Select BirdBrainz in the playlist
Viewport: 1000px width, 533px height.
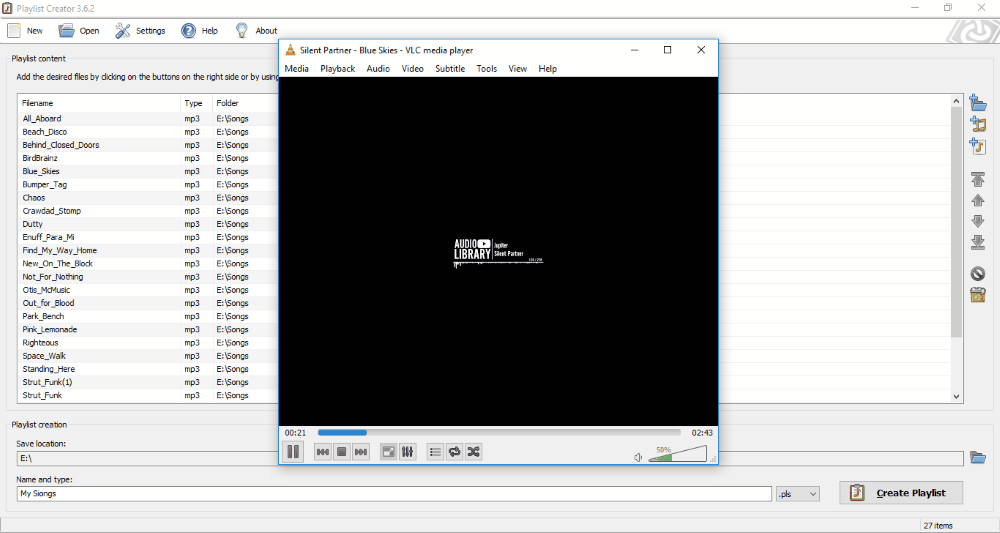click(x=40, y=158)
